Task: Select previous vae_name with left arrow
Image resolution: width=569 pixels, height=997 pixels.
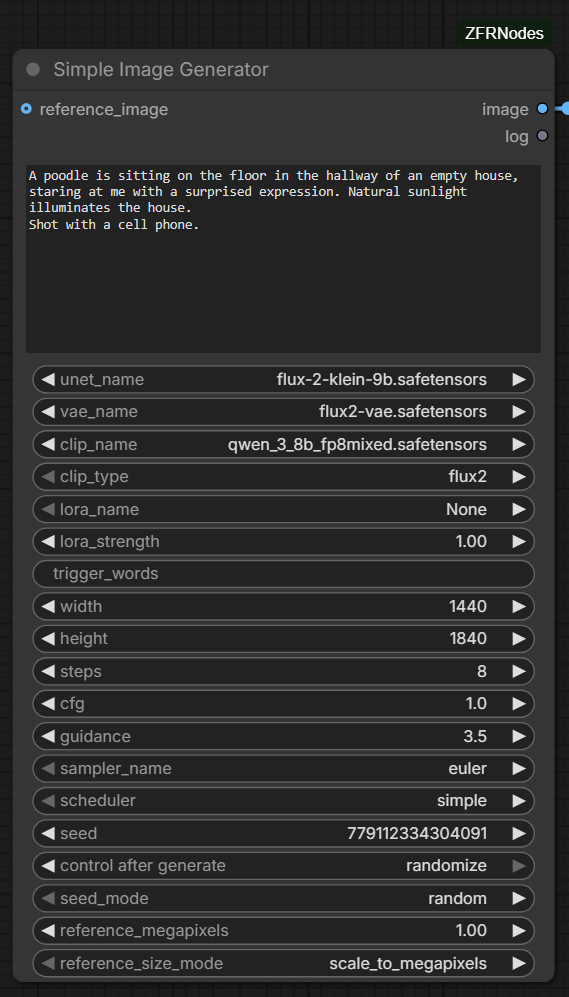Action: pos(48,412)
